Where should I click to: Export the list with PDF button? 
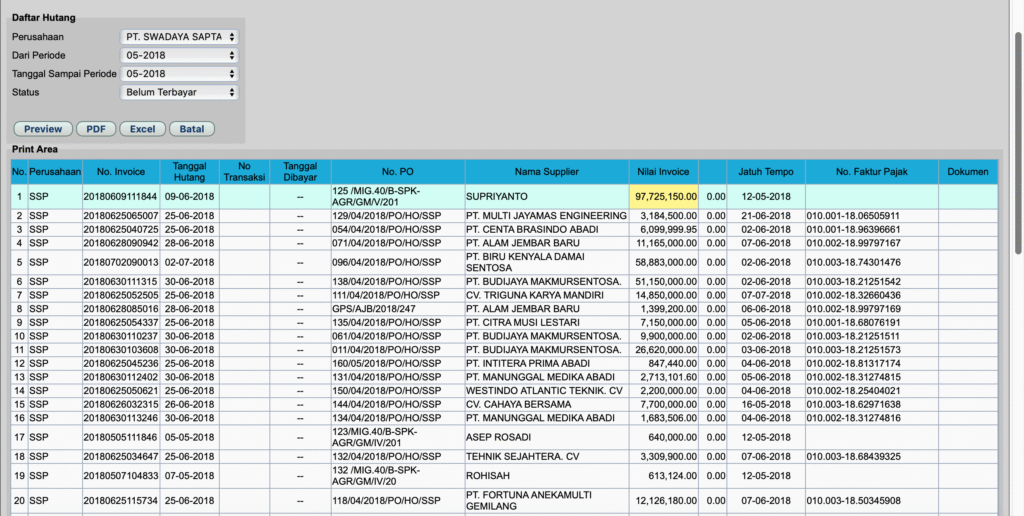click(96, 129)
